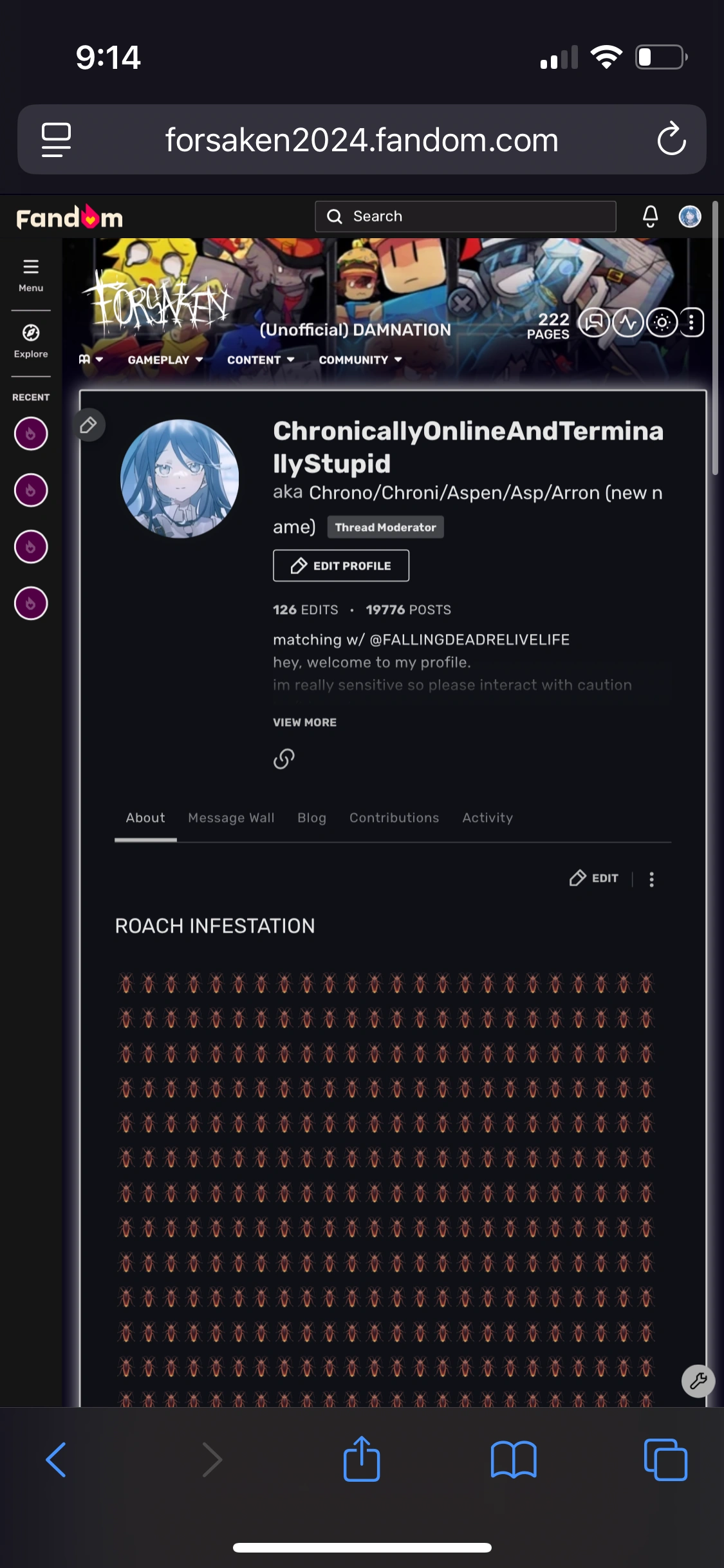
Task: Switch to the Blog tab
Action: (311, 817)
